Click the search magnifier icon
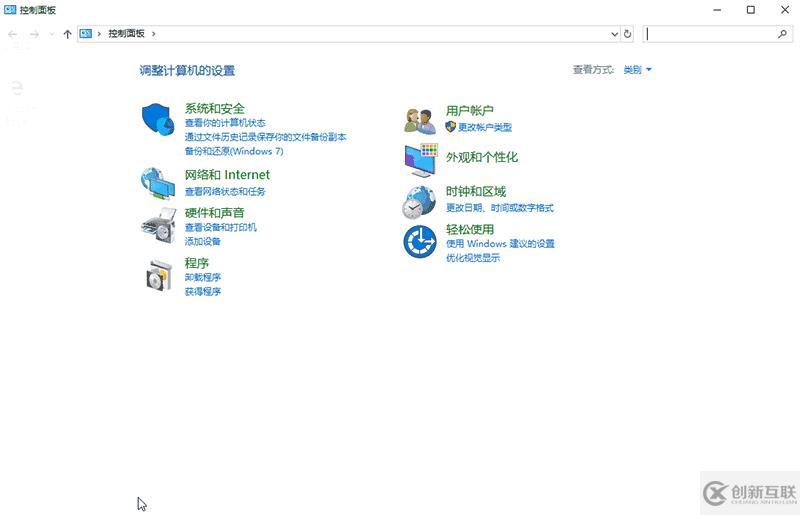Viewport: 800px width, 515px height. [x=782, y=34]
